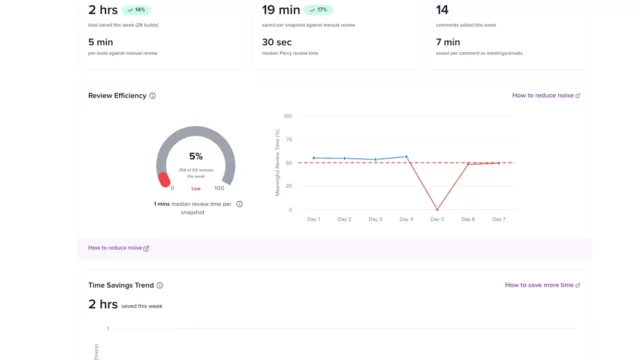Screen dimensions: 640x360
Task: Select the Day 4 data point on chart
Action: click(x=406, y=156)
